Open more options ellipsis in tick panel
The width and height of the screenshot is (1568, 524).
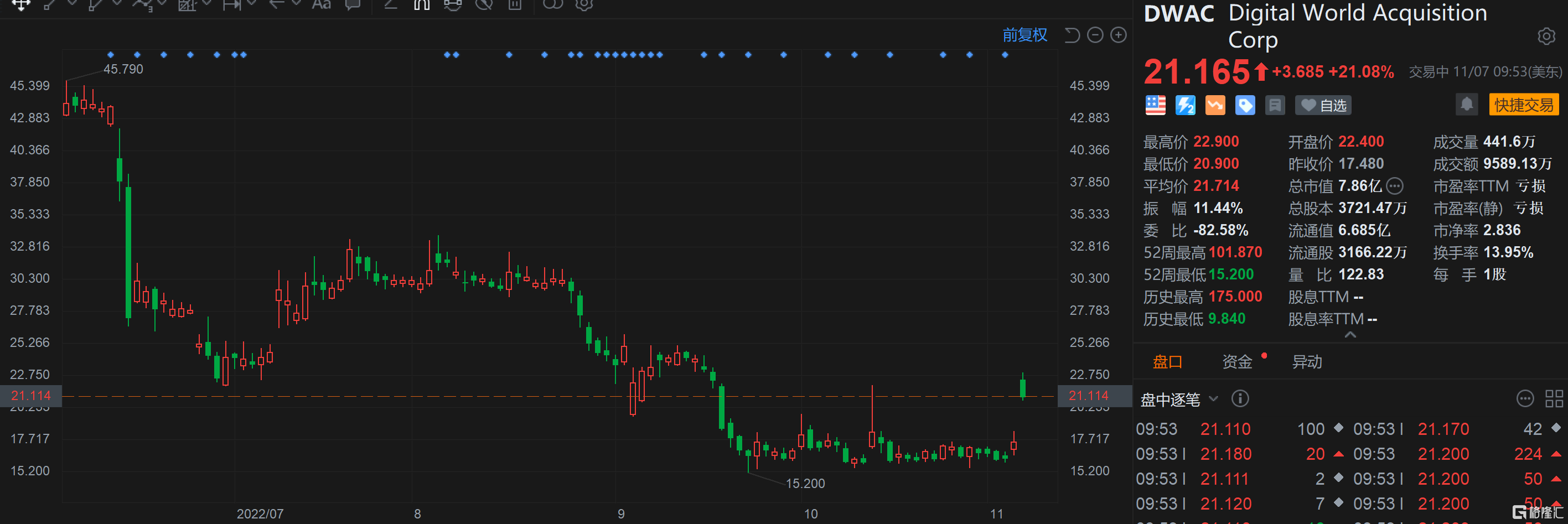[1525, 398]
